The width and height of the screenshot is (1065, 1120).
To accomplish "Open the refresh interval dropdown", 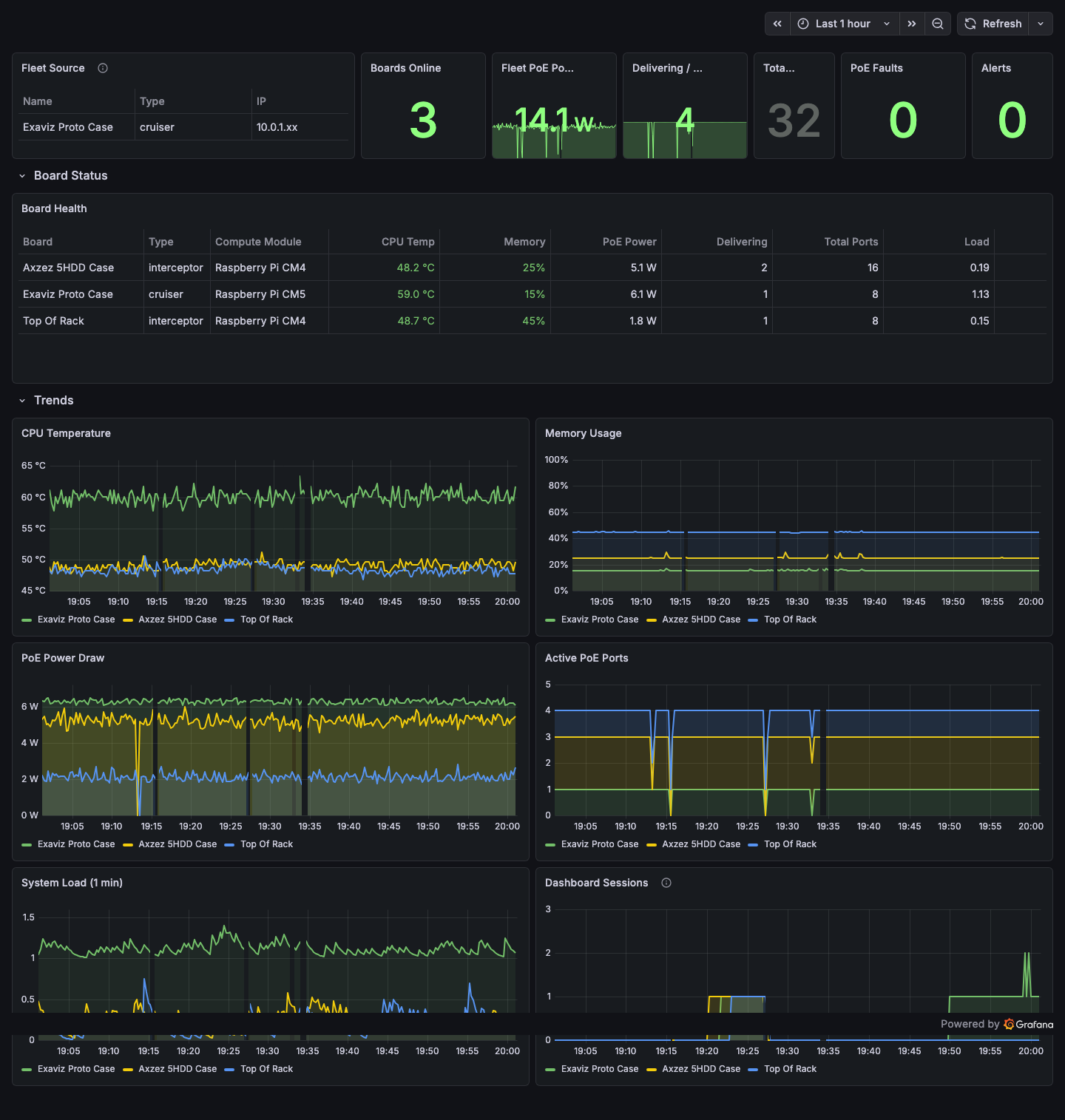I will [x=1041, y=23].
